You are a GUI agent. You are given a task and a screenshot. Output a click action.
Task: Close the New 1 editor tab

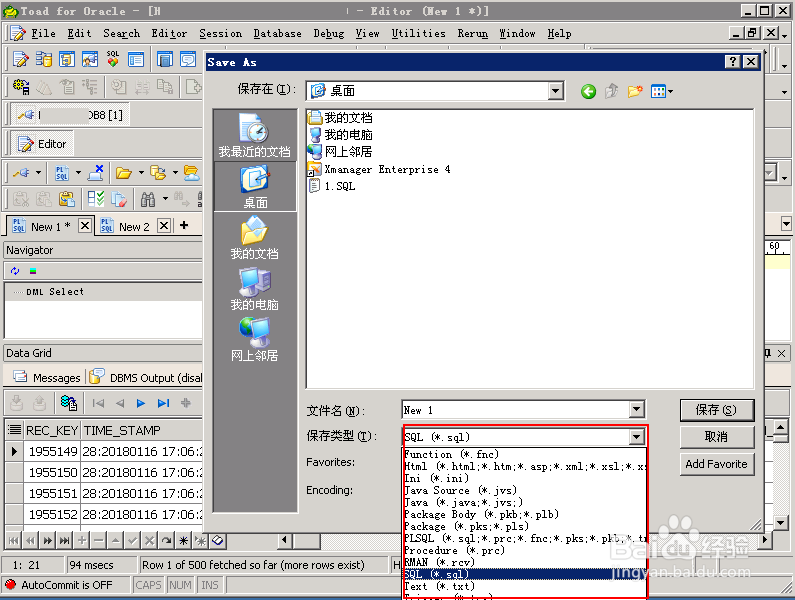pos(85,225)
